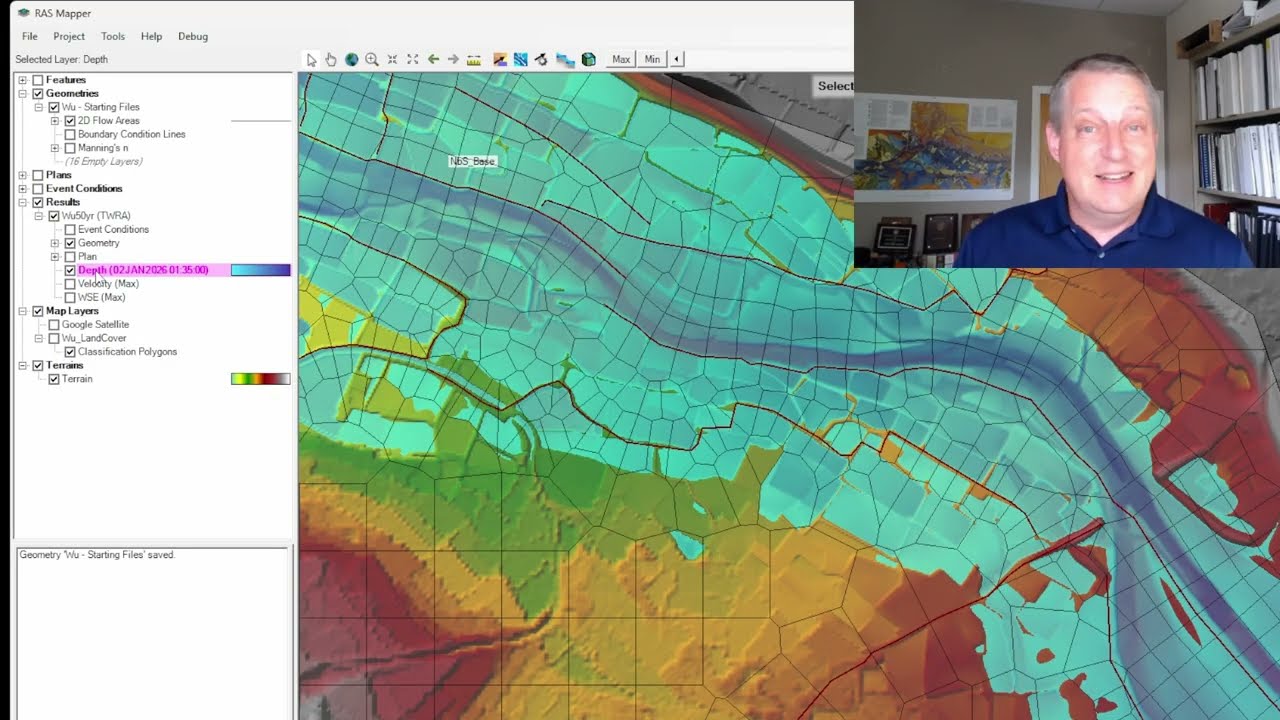Select the (16 Empty Layers) item
The height and width of the screenshot is (720, 1280).
103,161
